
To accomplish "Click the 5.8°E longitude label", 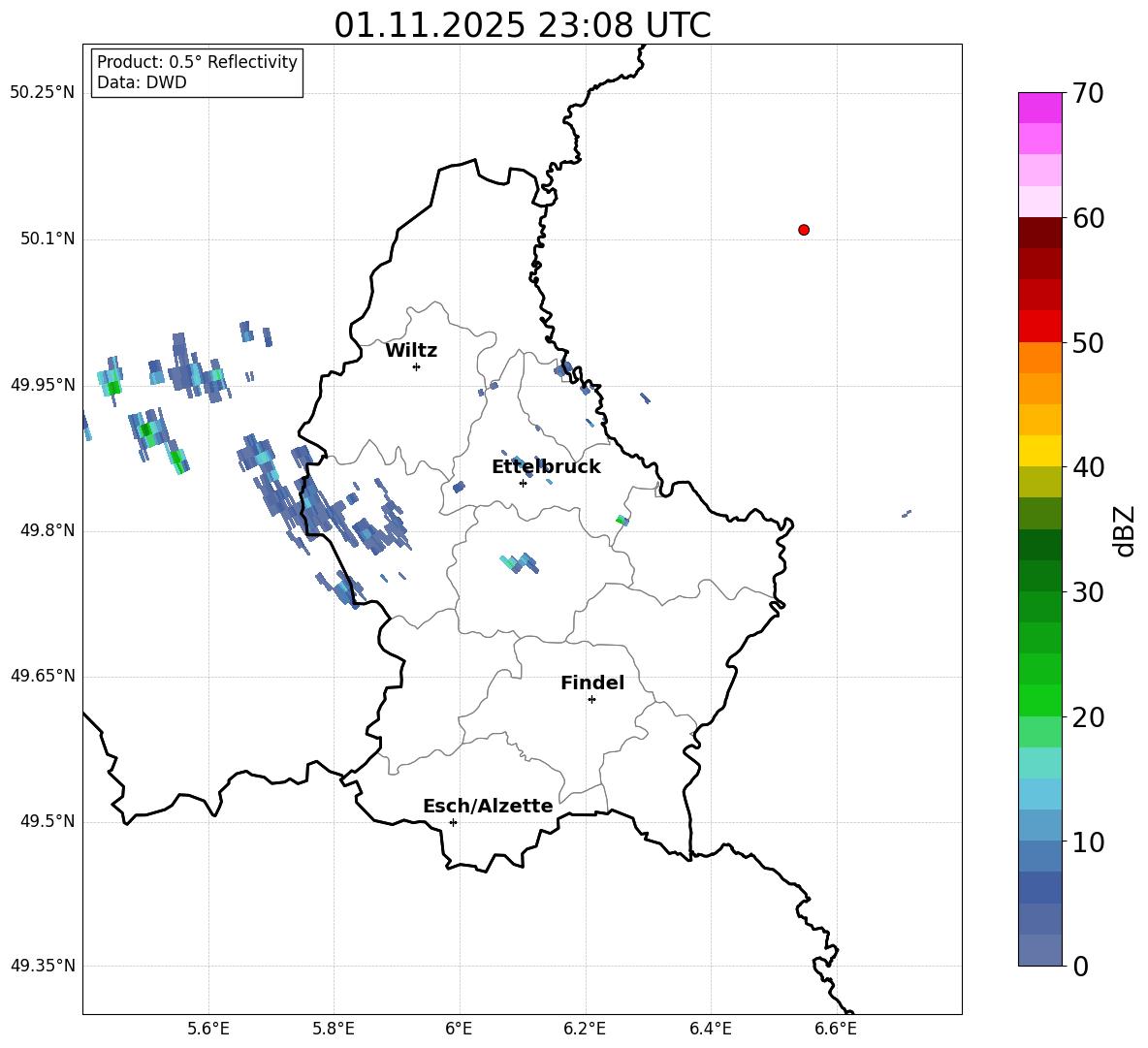I will tap(334, 1029).
